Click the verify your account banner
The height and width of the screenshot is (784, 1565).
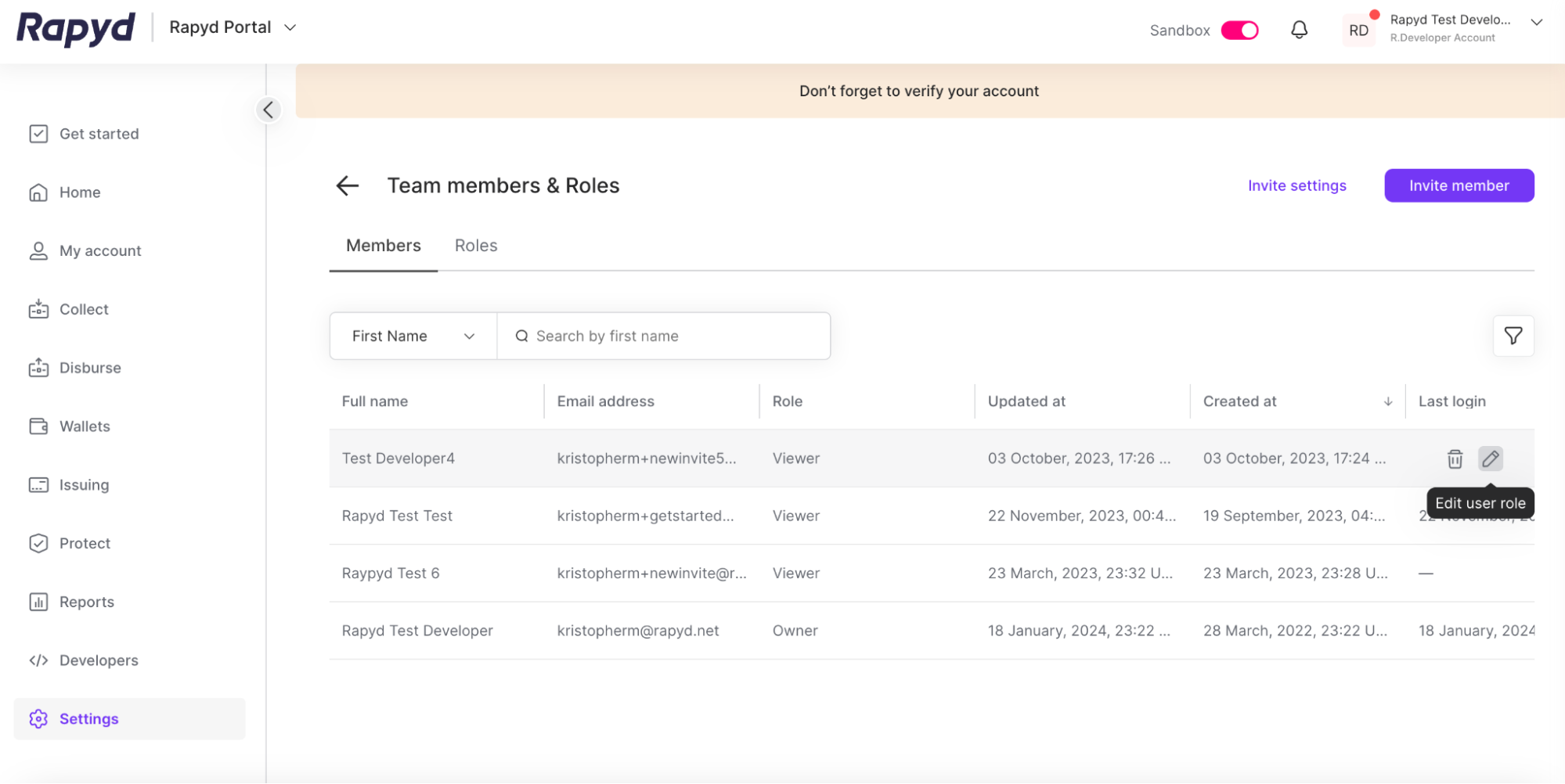click(918, 91)
